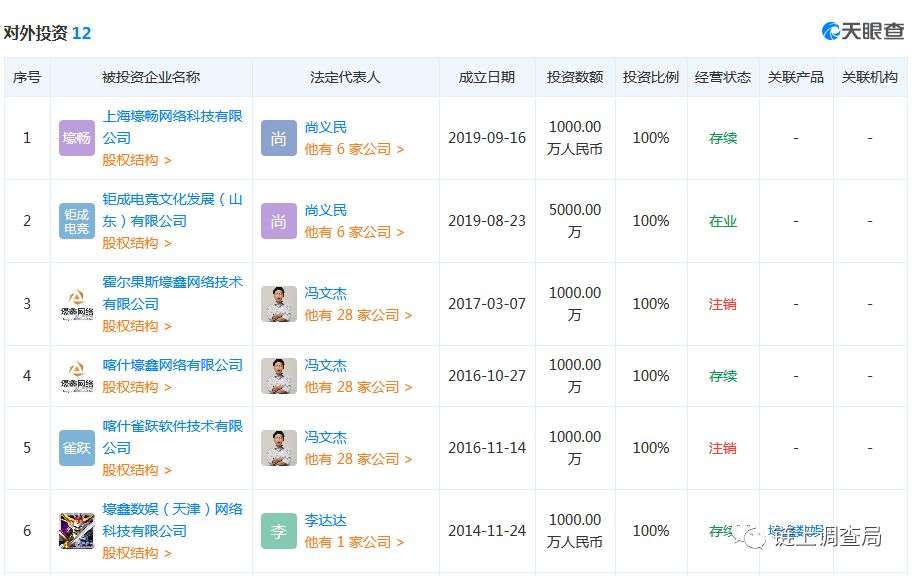Open 李达达 name link
Screen dimensions: 912x576
326,521
